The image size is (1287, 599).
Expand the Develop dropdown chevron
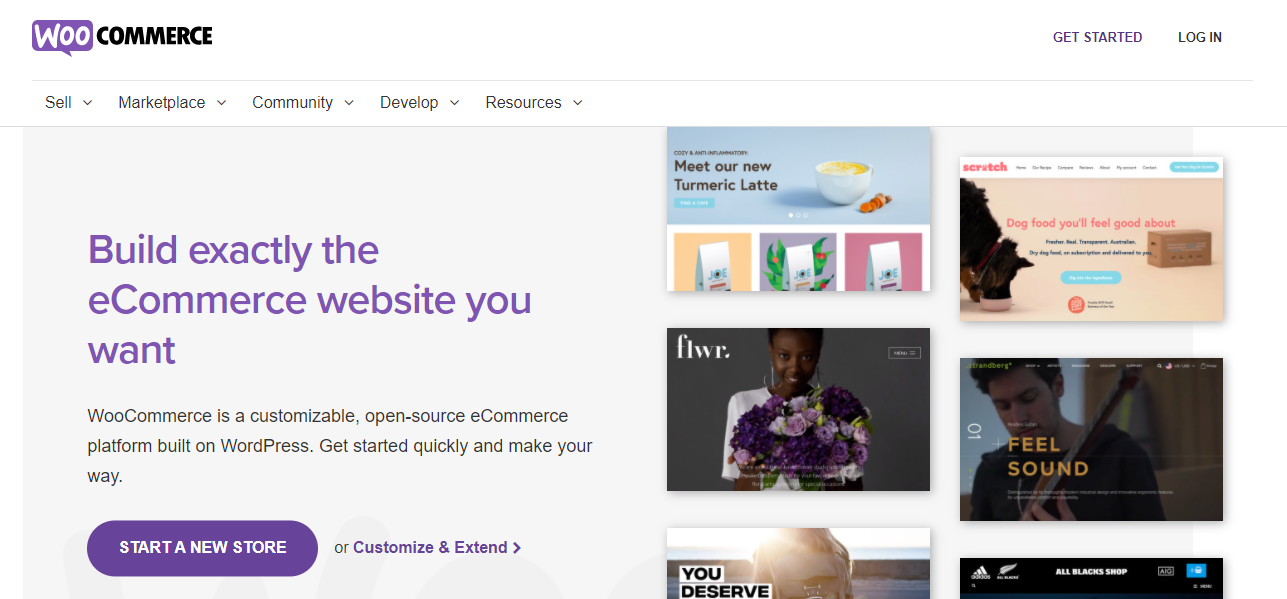click(454, 103)
